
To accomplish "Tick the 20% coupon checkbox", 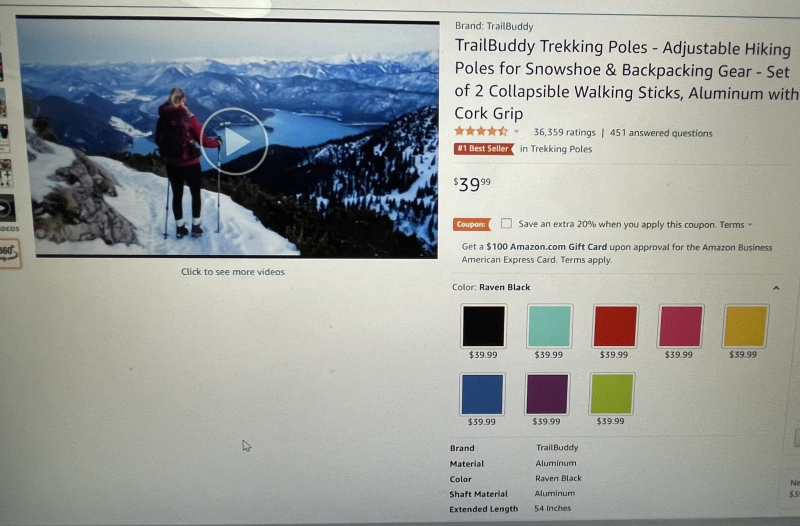I will coord(506,223).
